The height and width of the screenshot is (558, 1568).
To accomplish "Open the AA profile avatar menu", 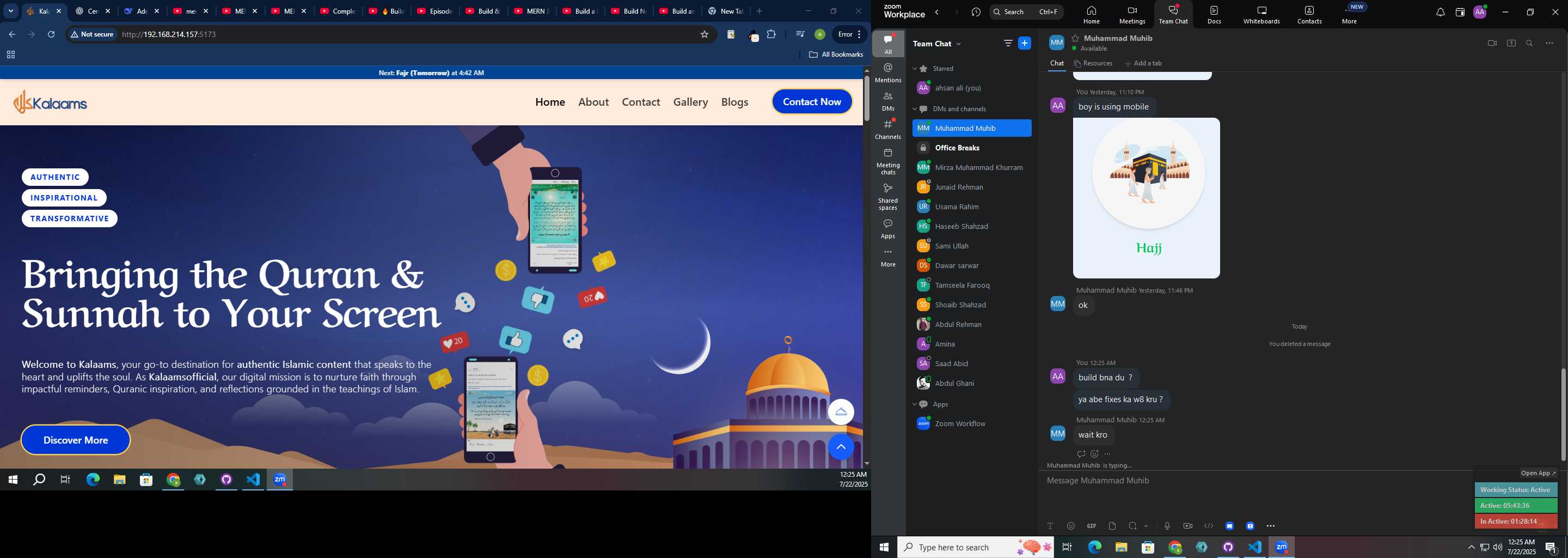I will click(1480, 12).
